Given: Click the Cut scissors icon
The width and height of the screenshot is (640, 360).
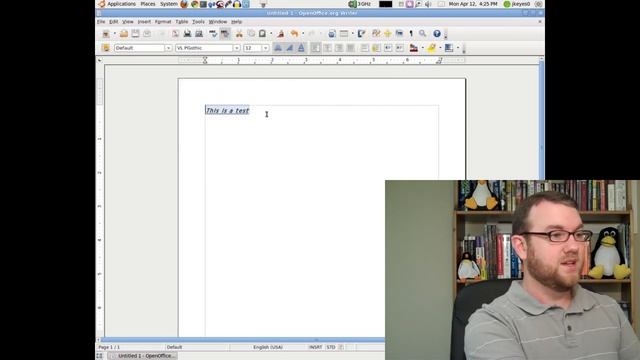Looking at the screenshot, I should [x=239, y=34].
